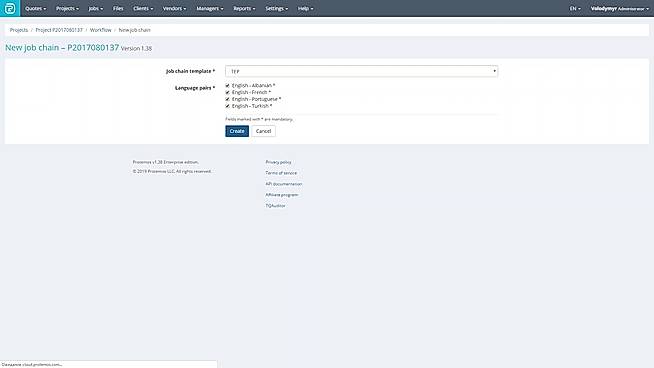
Task: Open Project P2017080137 breadcrumb link
Action: pyautogui.click(x=59, y=30)
